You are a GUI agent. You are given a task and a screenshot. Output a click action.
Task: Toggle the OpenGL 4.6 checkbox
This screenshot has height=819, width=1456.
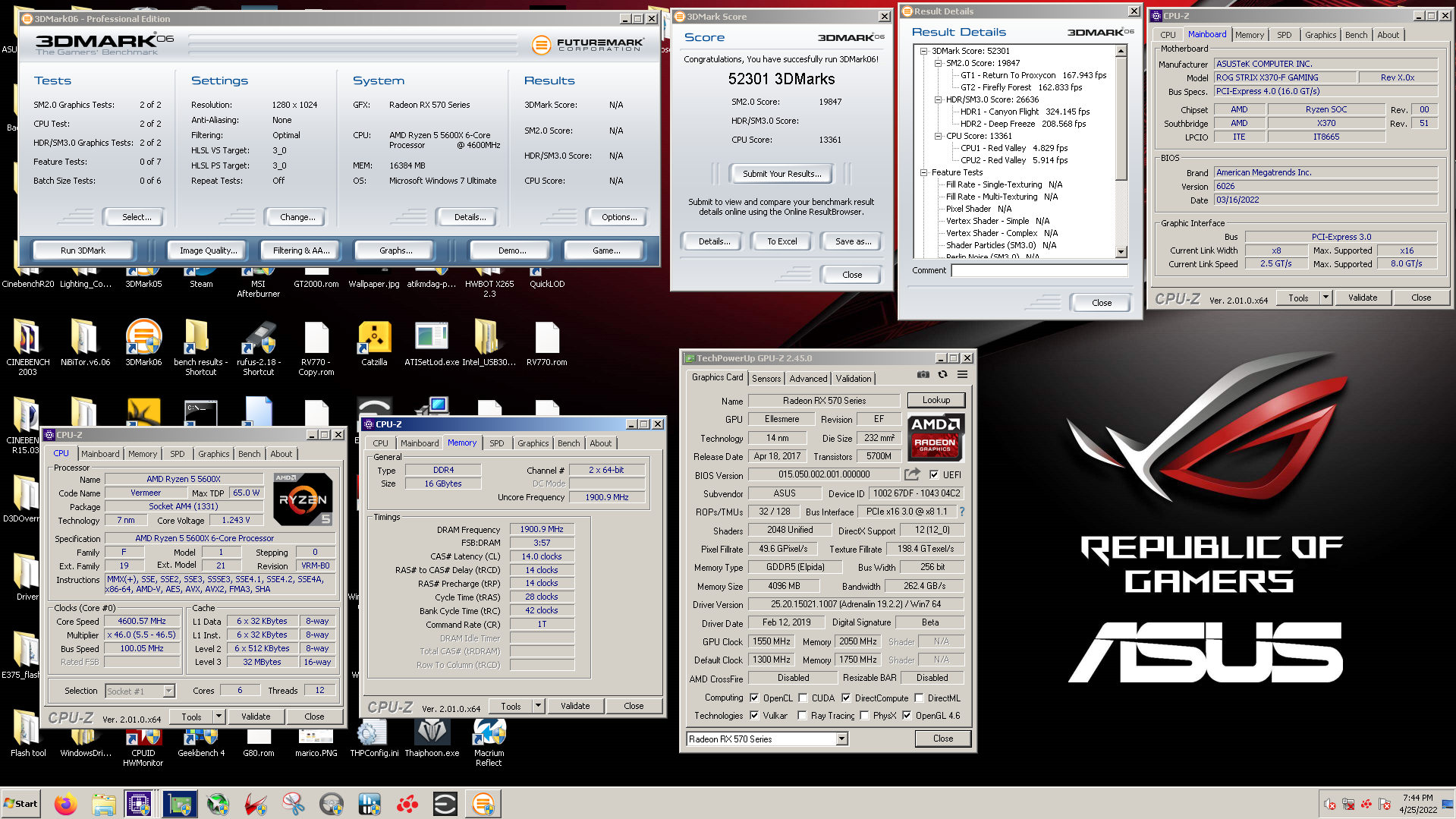(907, 716)
